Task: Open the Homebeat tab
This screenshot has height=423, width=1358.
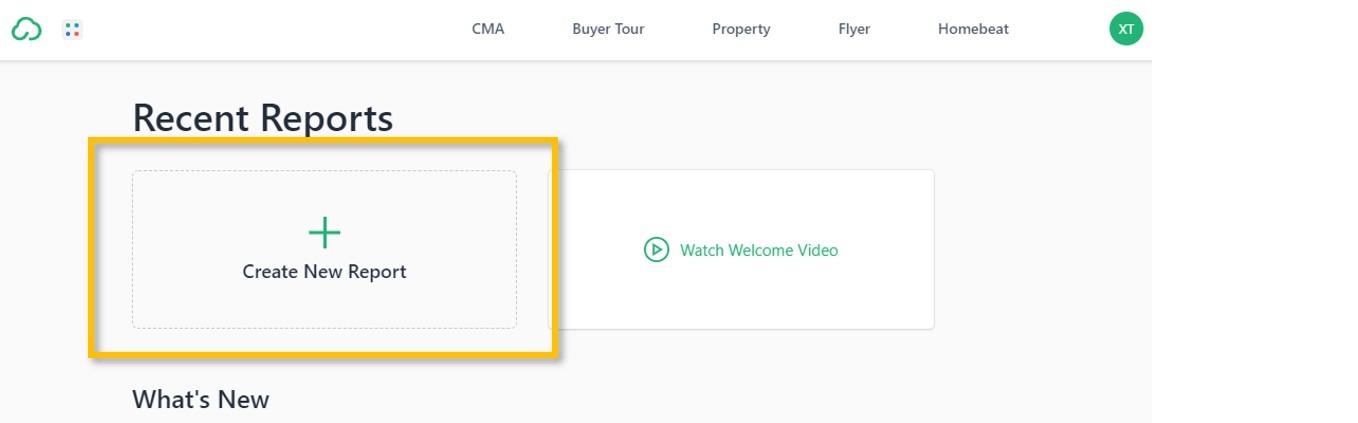Action: tap(973, 29)
